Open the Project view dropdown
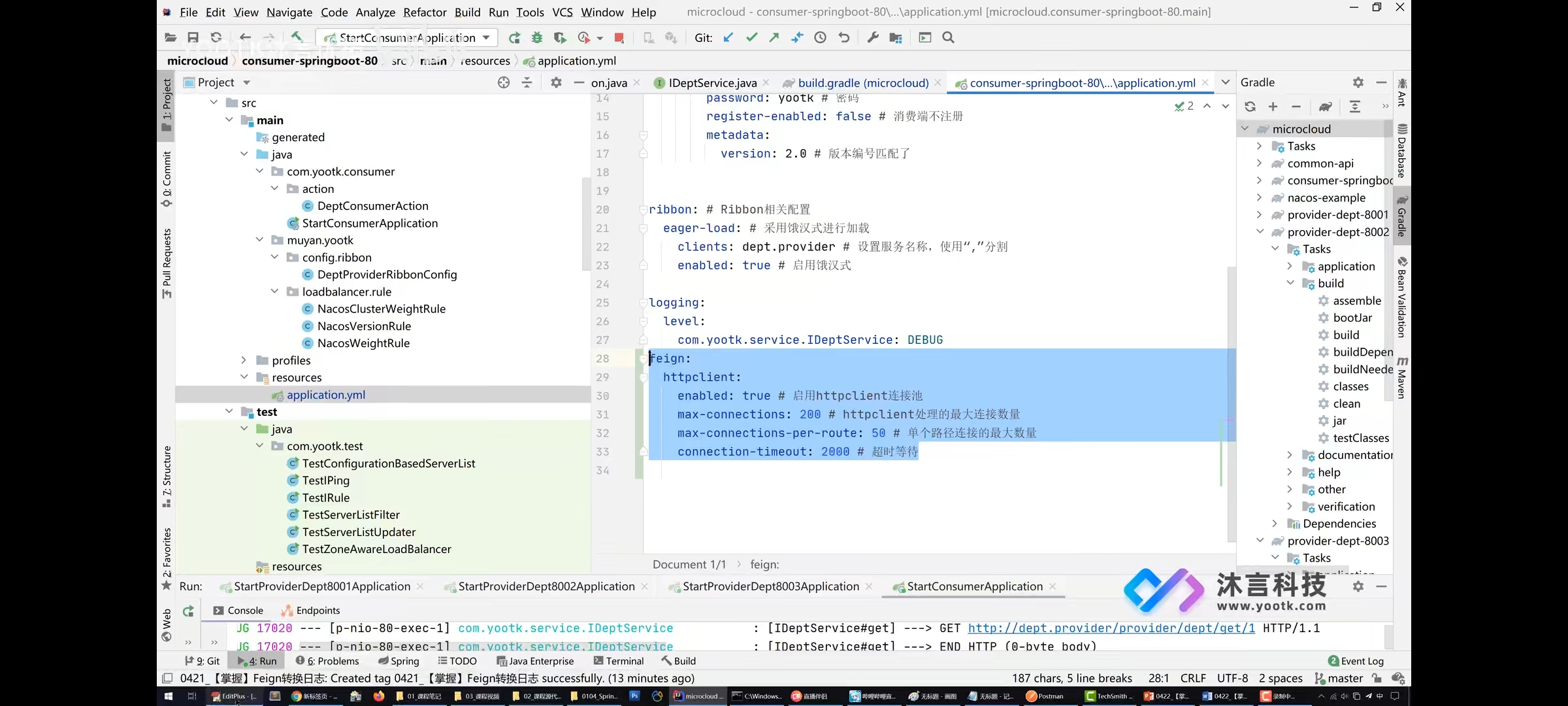 point(246,82)
